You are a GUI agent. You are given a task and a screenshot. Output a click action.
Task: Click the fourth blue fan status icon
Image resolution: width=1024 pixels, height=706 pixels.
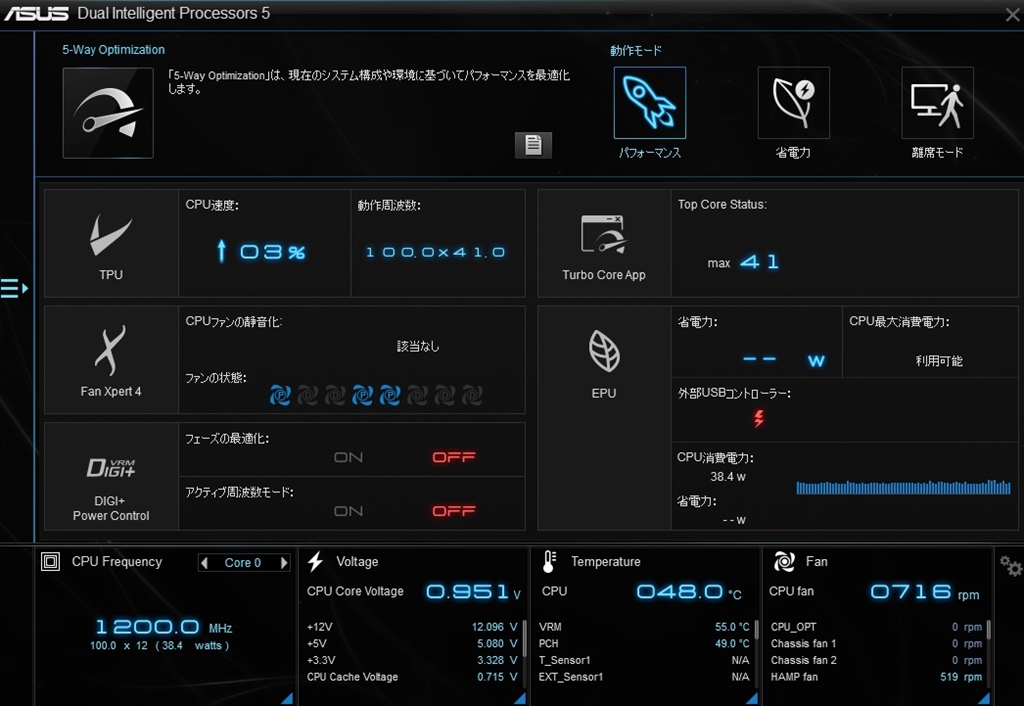click(x=362, y=395)
